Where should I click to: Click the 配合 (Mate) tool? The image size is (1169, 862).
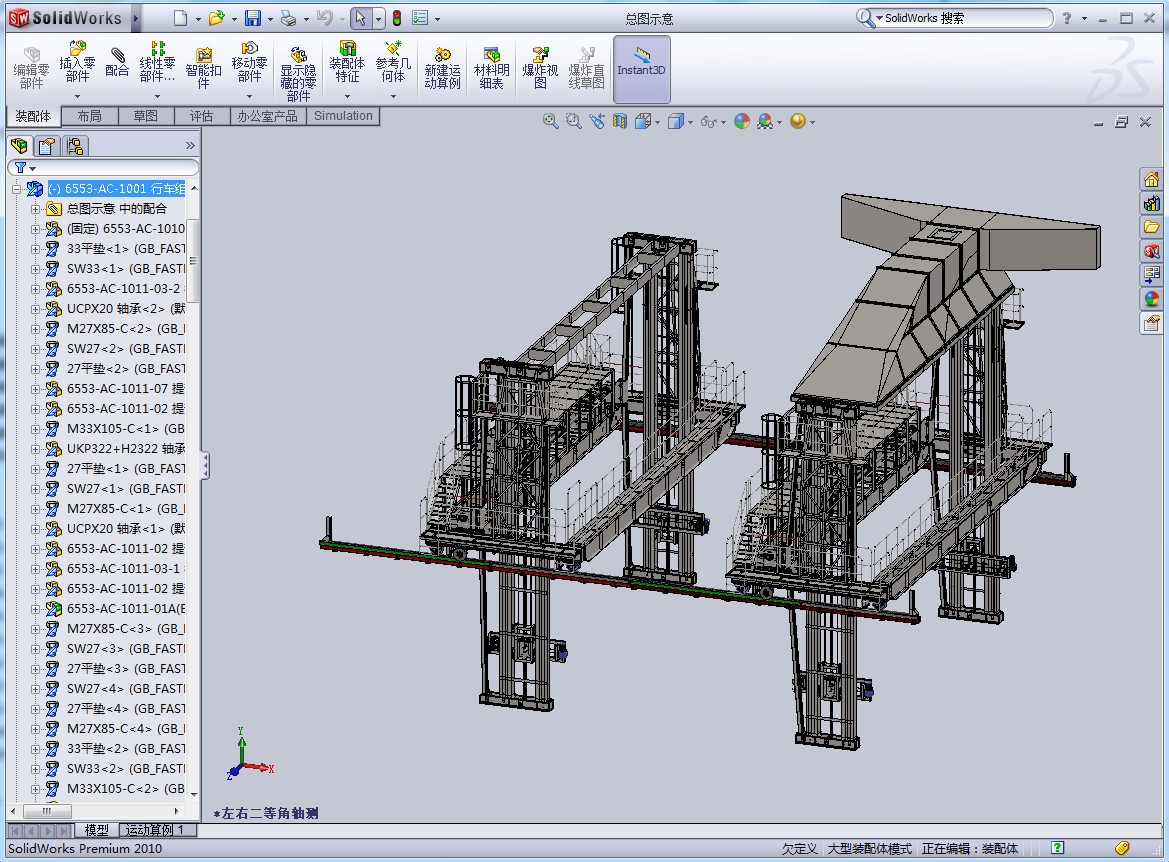117,62
